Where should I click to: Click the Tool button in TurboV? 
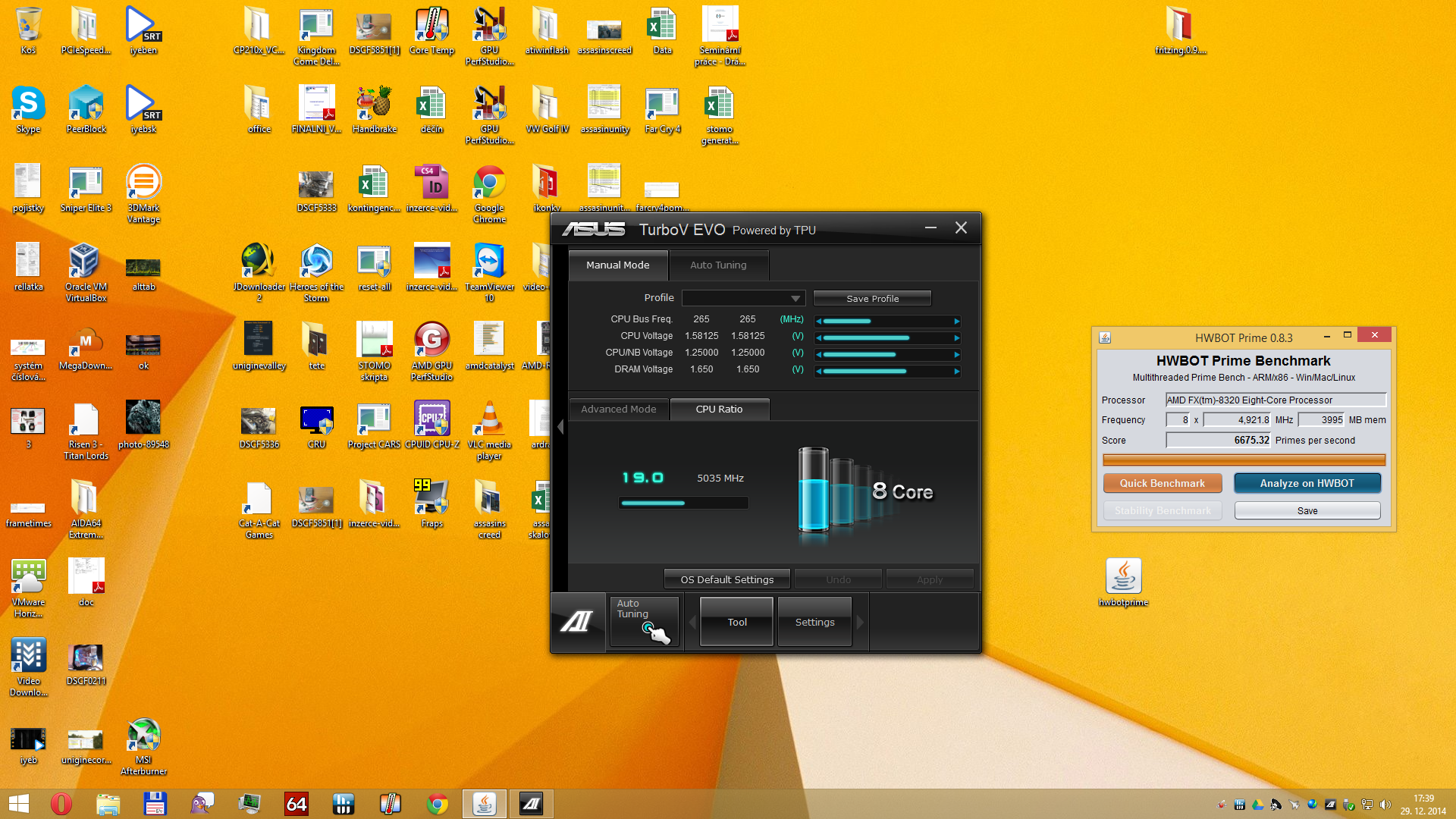(736, 622)
